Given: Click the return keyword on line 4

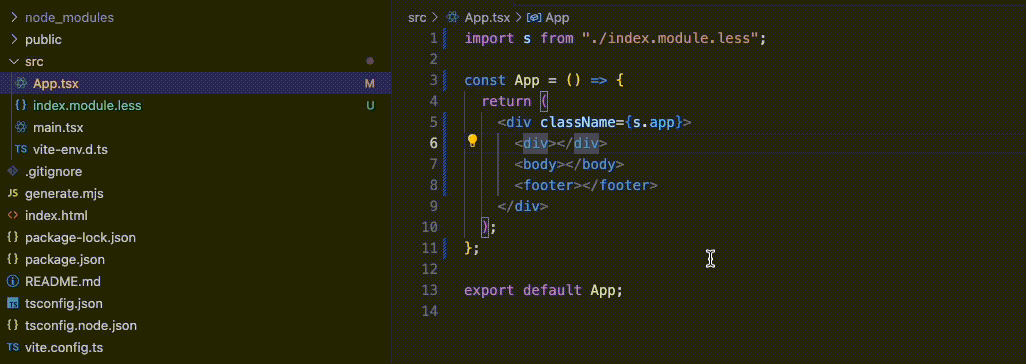Looking at the screenshot, I should click(x=506, y=101).
